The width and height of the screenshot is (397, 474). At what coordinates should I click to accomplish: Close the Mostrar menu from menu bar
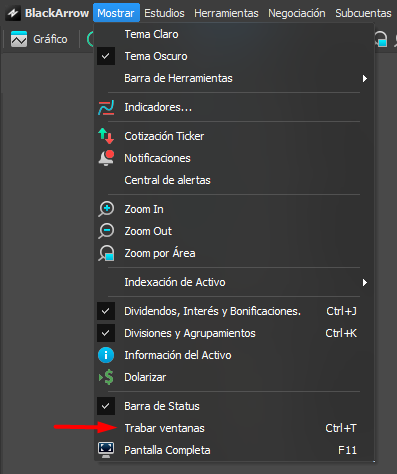(x=116, y=13)
